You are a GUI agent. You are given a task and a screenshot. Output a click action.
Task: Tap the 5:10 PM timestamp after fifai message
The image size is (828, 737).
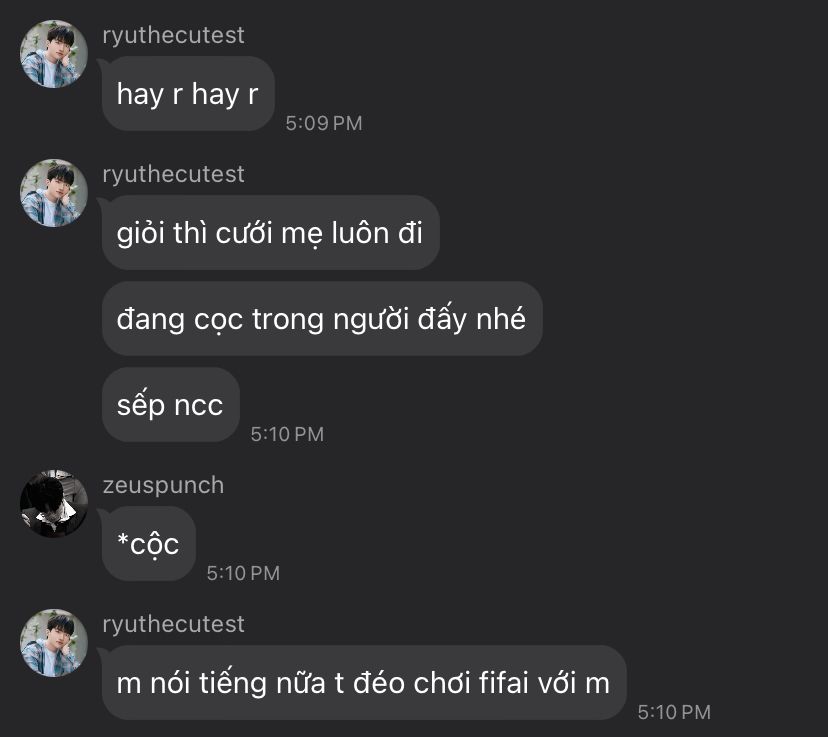coord(674,712)
